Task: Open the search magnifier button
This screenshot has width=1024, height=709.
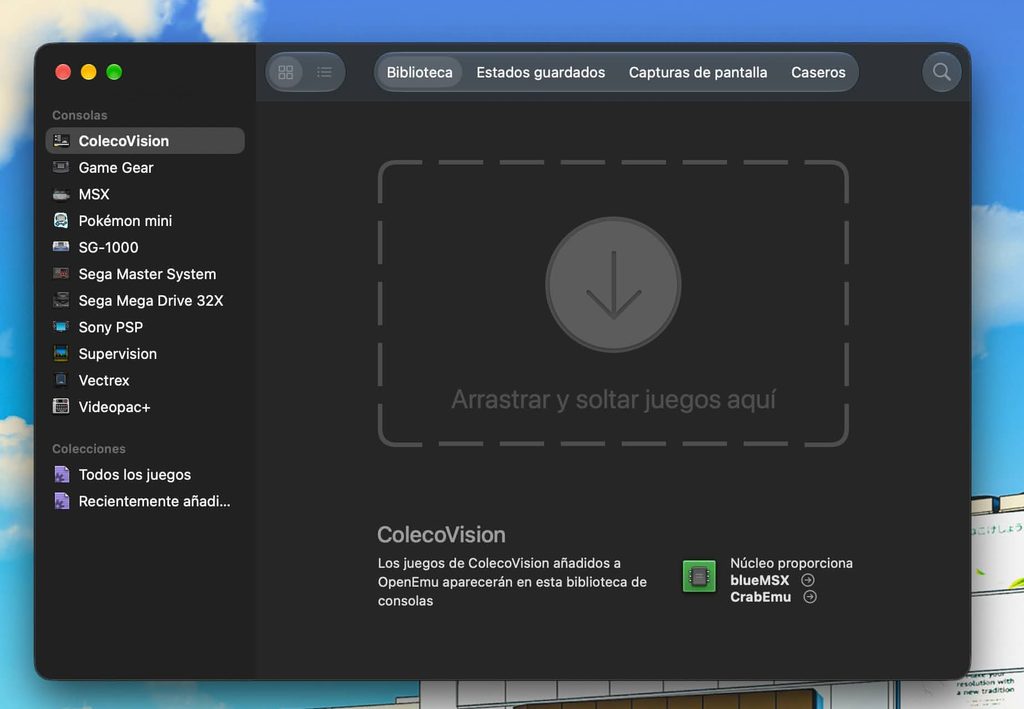Action: pos(941,72)
